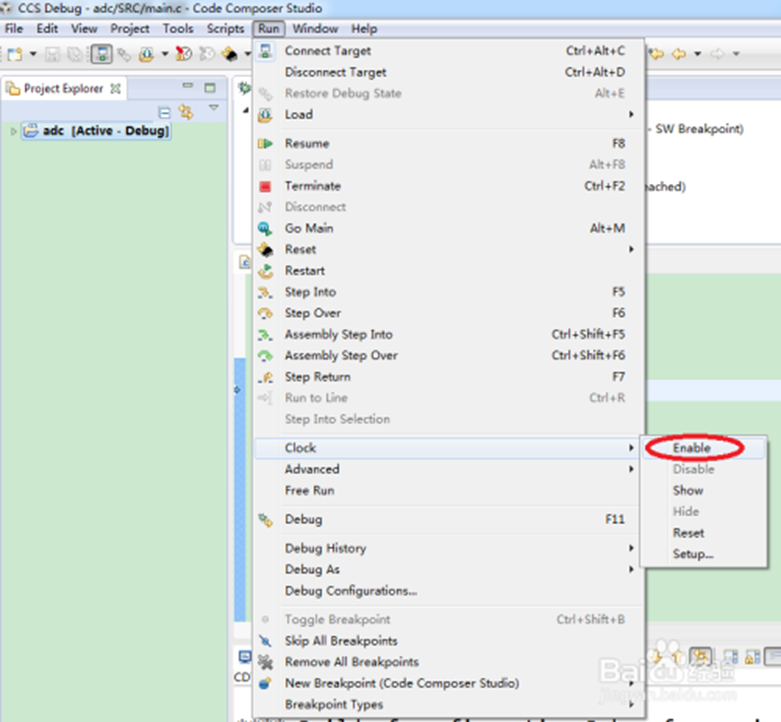Choose Assembly Step Into
781x722 pixels.
(x=448, y=335)
